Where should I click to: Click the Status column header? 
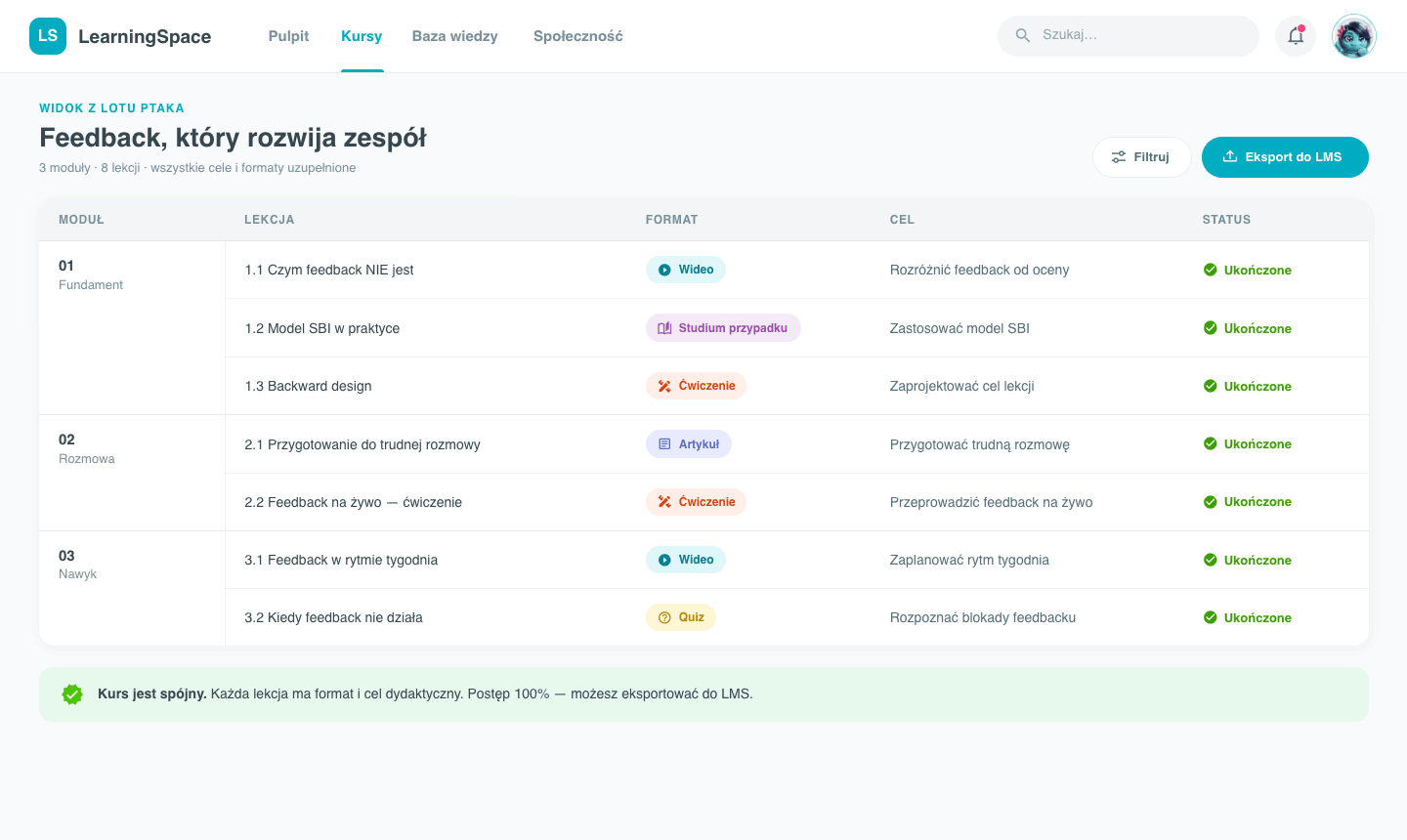[1226, 220]
